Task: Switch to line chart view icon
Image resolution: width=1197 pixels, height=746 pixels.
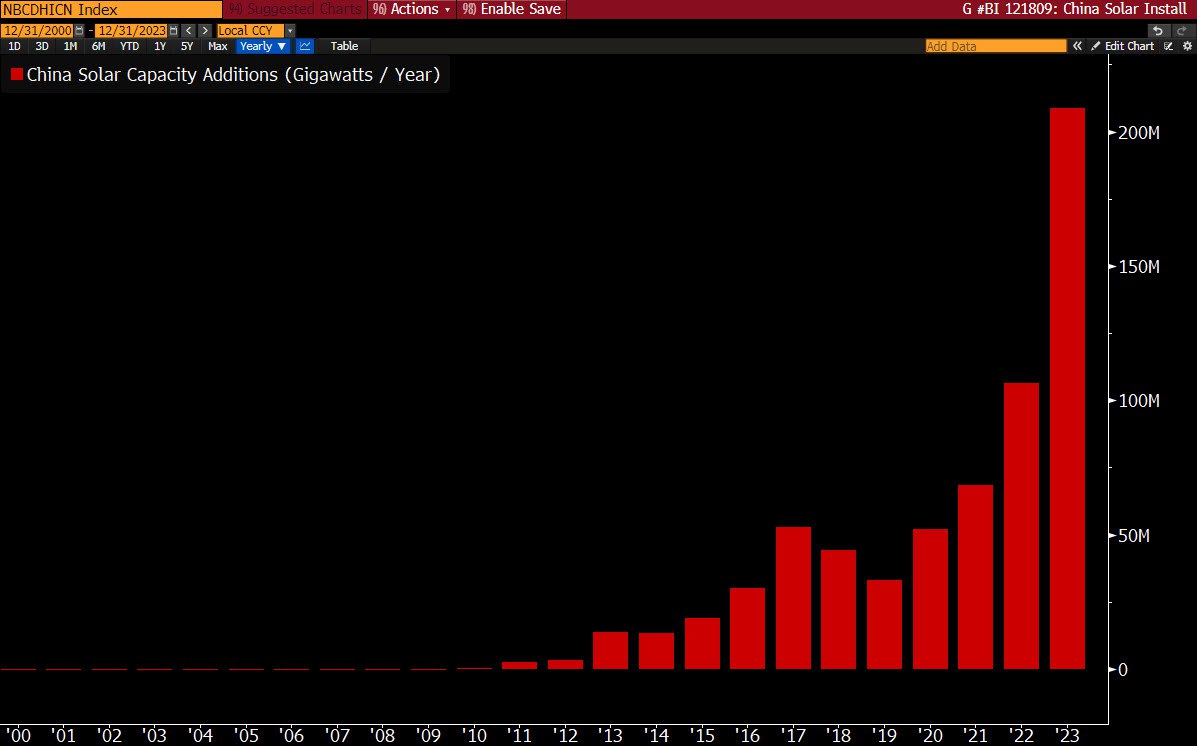Action: 305,46
